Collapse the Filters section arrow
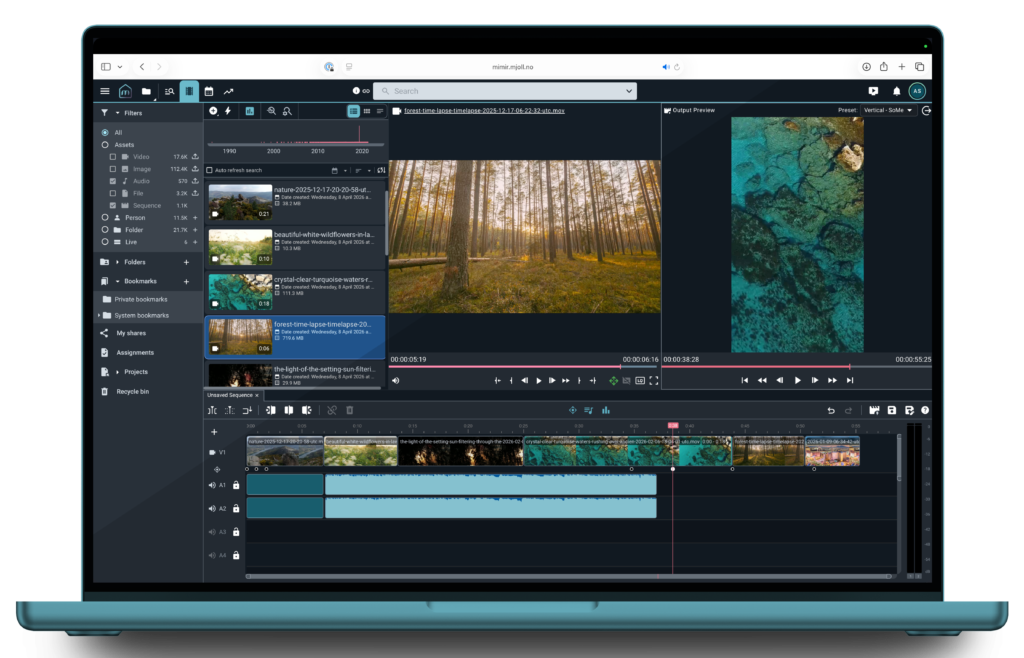 click(118, 113)
